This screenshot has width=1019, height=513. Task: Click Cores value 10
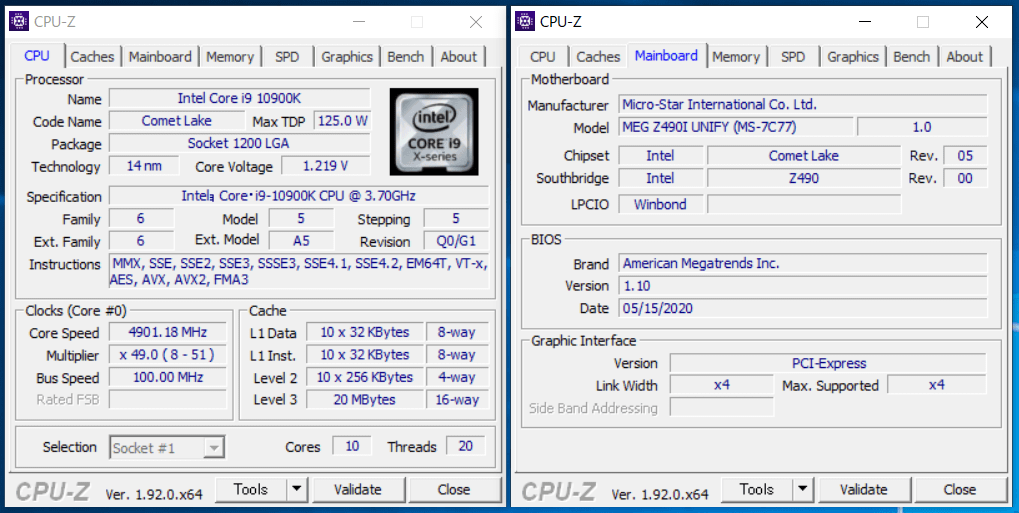coord(352,446)
